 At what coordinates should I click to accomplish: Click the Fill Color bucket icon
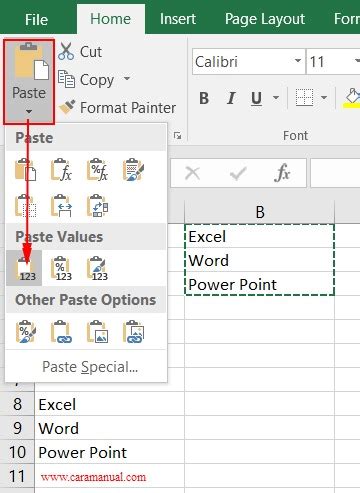pyautogui.click(x=352, y=97)
